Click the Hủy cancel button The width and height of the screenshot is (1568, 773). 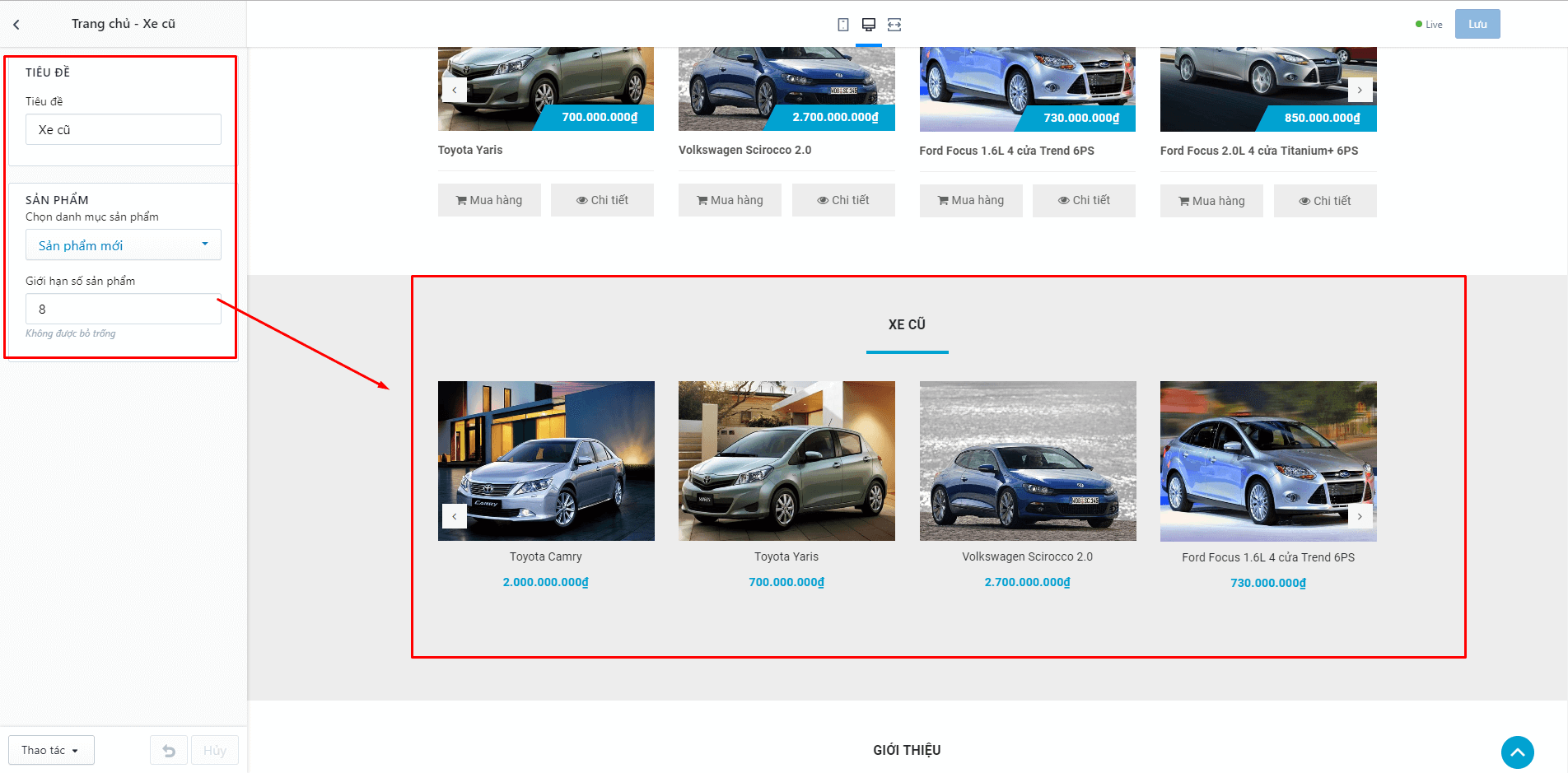(x=215, y=750)
